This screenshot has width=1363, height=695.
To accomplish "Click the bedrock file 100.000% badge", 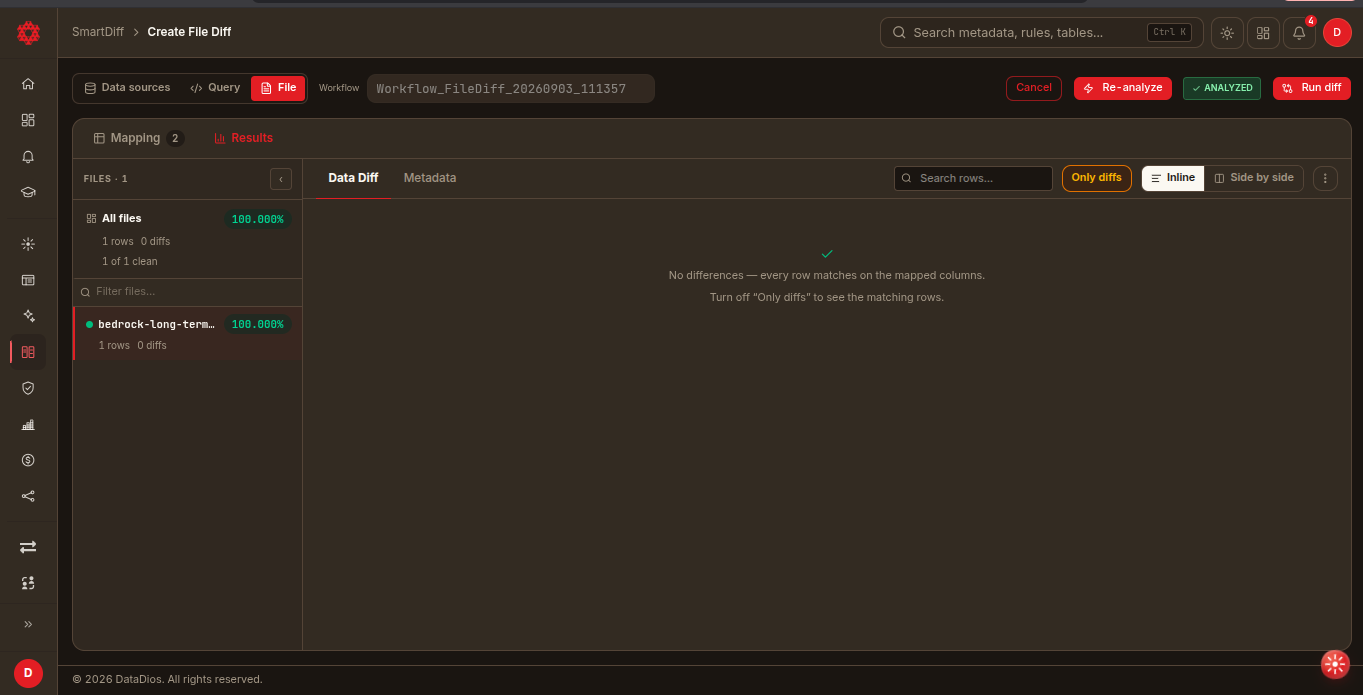I will (x=258, y=325).
